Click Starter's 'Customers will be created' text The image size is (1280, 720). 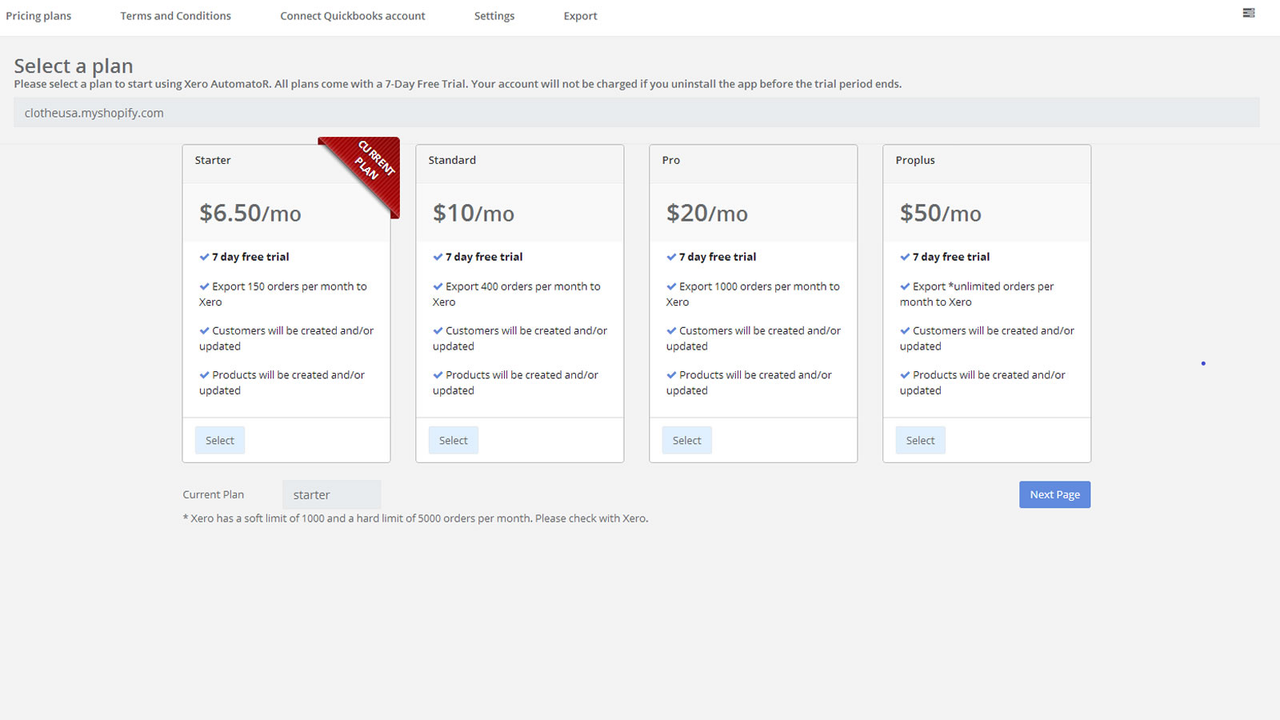(286, 338)
